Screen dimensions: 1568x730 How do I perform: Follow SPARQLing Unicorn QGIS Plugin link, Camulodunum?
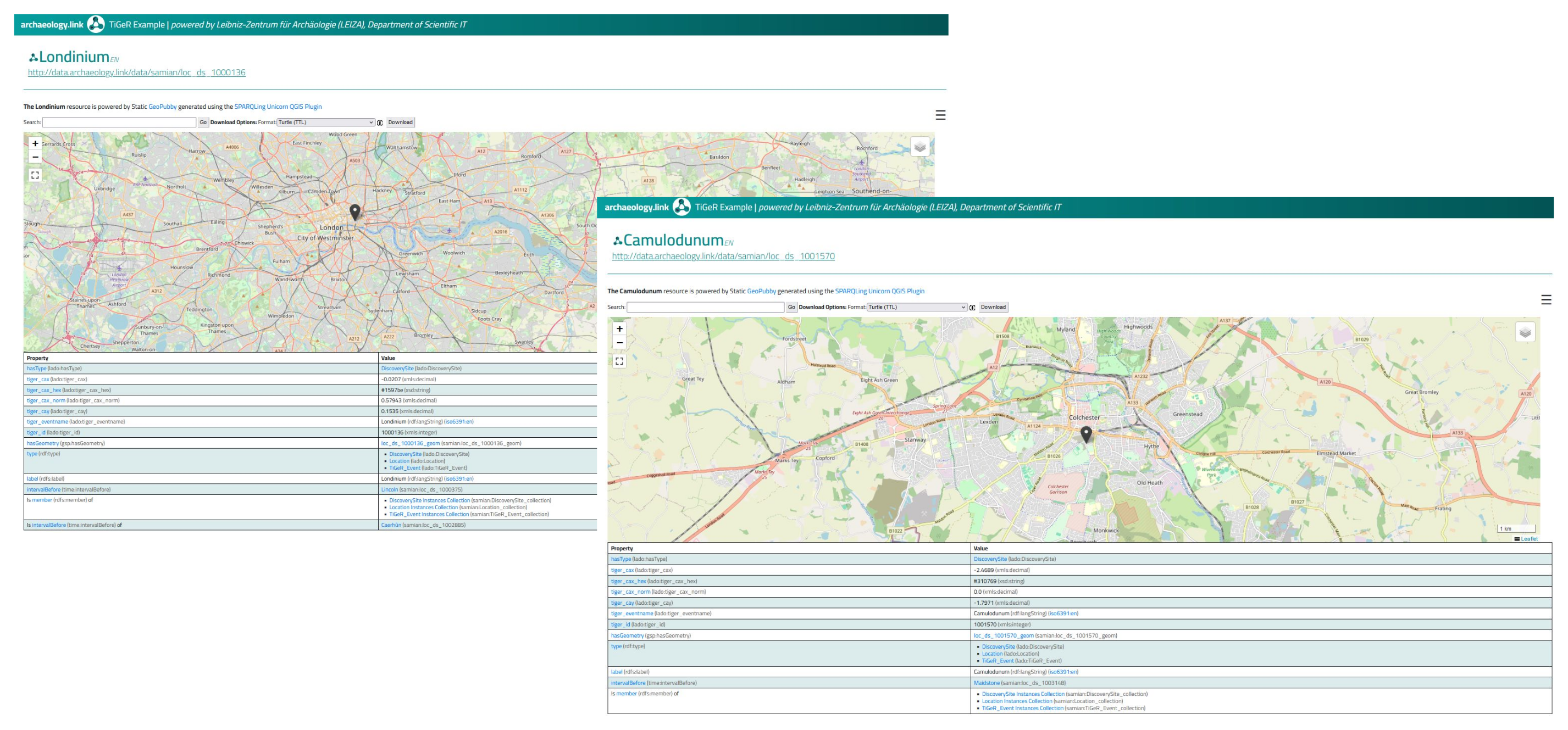tap(879, 291)
